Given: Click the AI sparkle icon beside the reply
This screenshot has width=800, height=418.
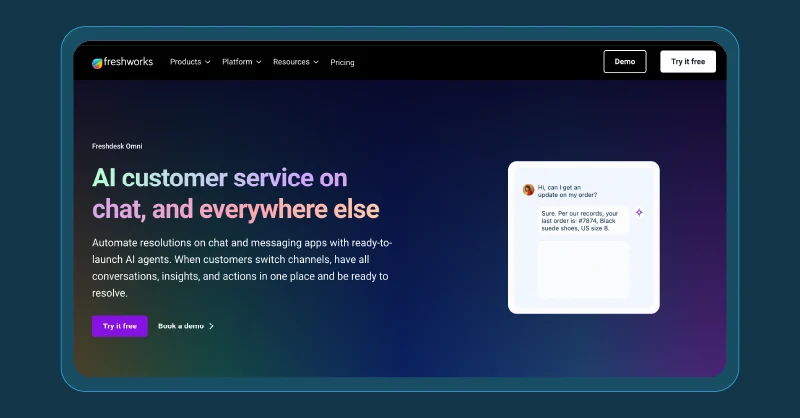Looking at the screenshot, I should pyautogui.click(x=639, y=212).
